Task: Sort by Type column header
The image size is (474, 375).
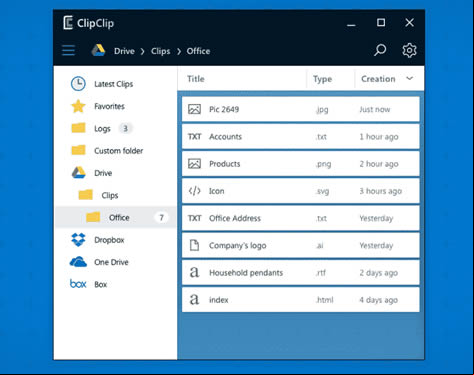Action: point(322,79)
